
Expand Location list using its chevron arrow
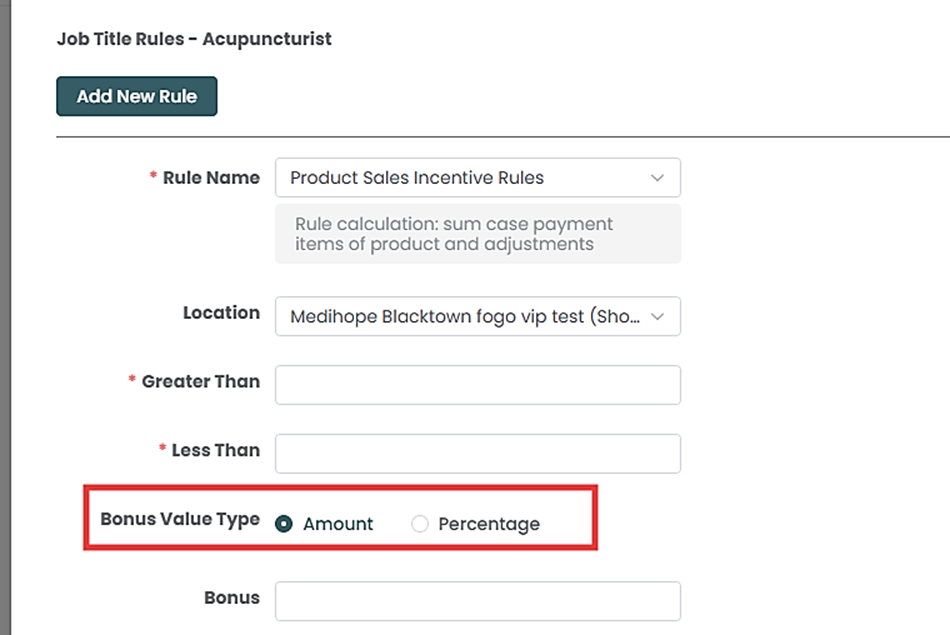click(x=657, y=317)
